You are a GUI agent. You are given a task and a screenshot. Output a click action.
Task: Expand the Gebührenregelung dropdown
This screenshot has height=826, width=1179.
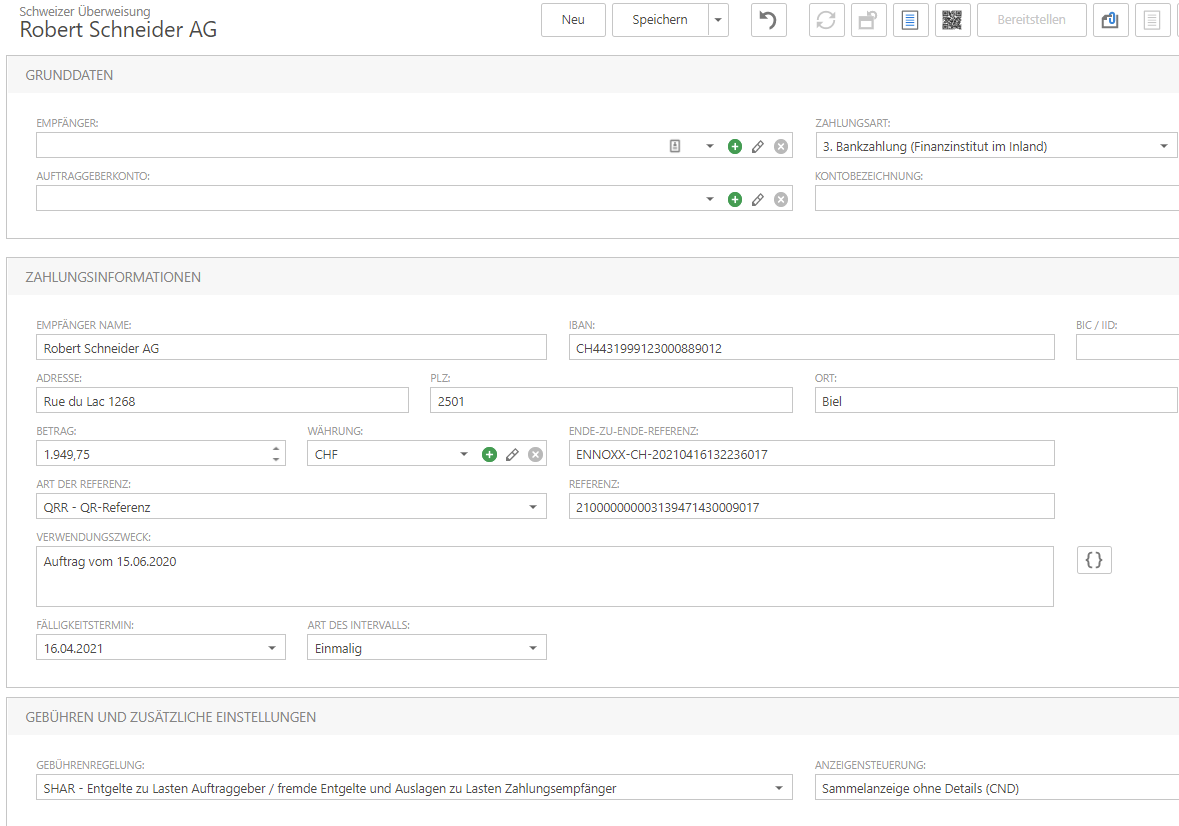[779, 789]
